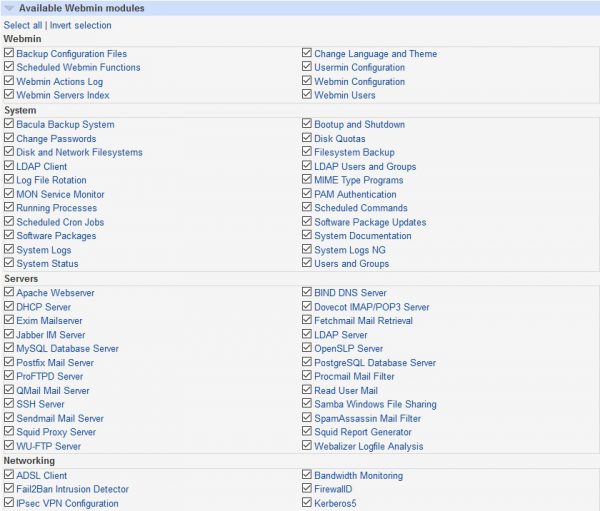Toggle the BIND DNS Server checkbox

coord(307,293)
